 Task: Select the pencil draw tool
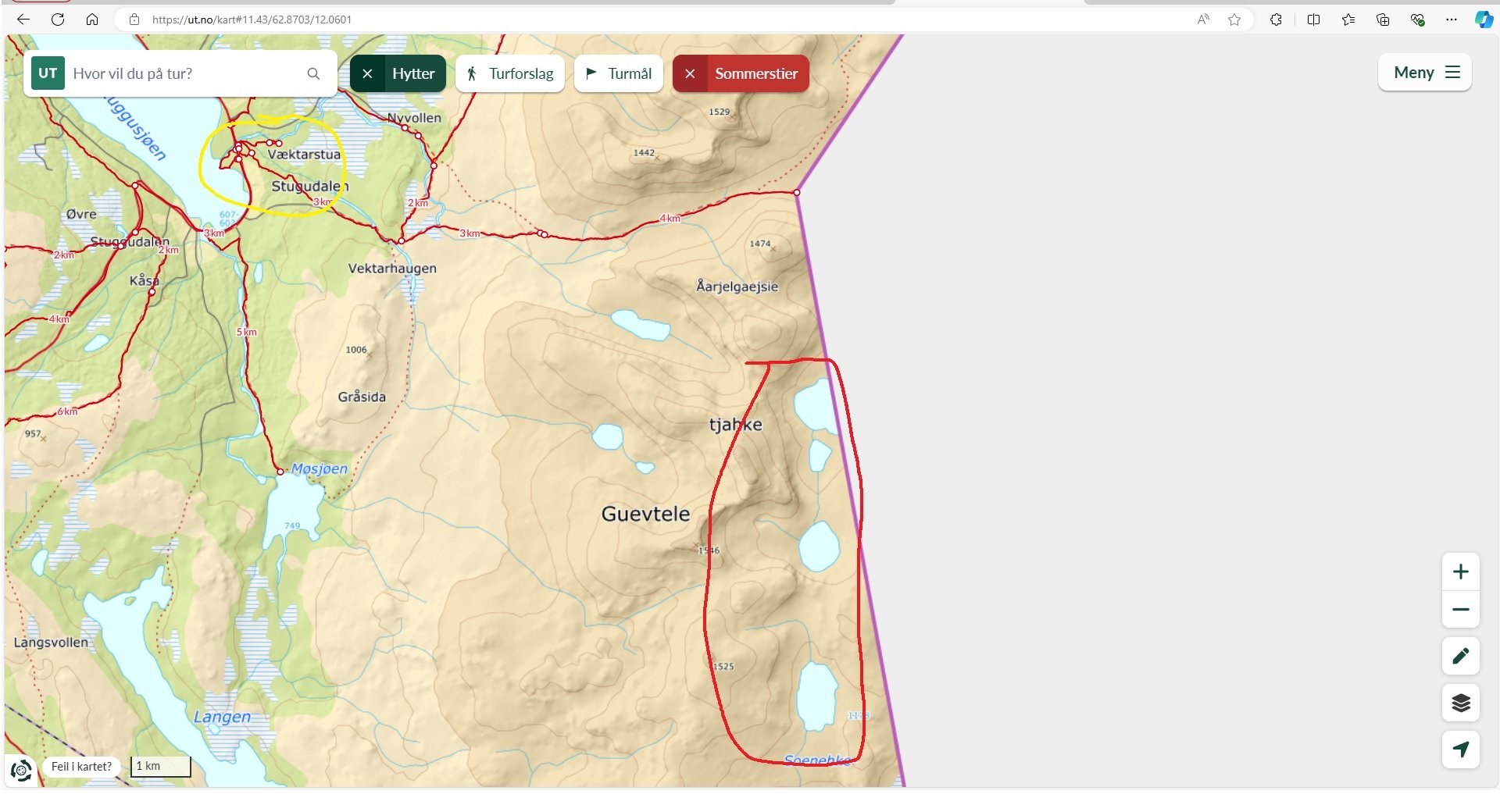coord(1460,656)
